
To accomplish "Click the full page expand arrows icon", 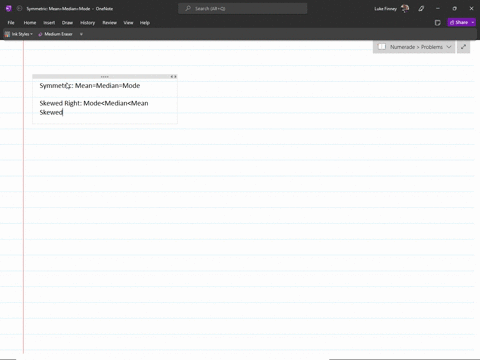I will pos(463,47).
